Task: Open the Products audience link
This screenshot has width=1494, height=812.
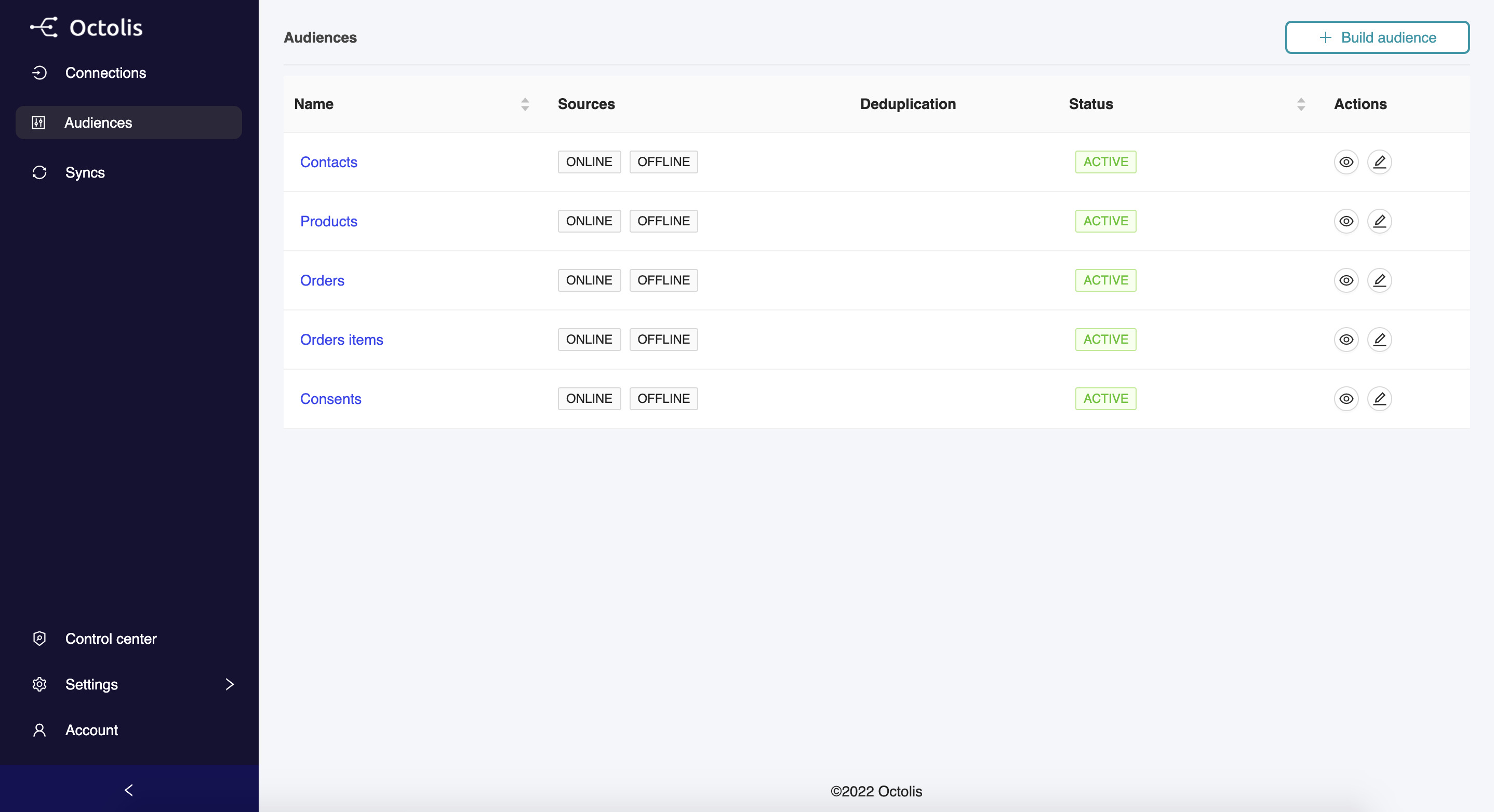Action: (x=328, y=221)
